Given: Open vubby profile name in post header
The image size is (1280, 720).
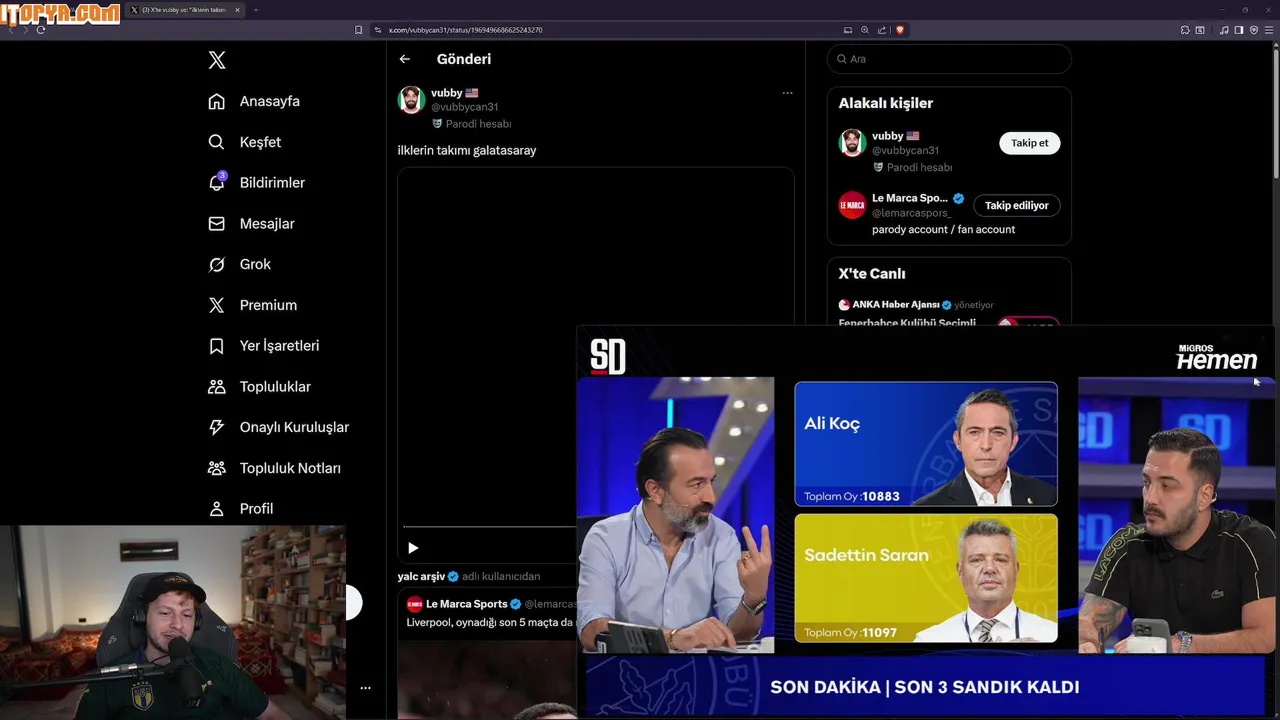Looking at the screenshot, I should [447, 93].
